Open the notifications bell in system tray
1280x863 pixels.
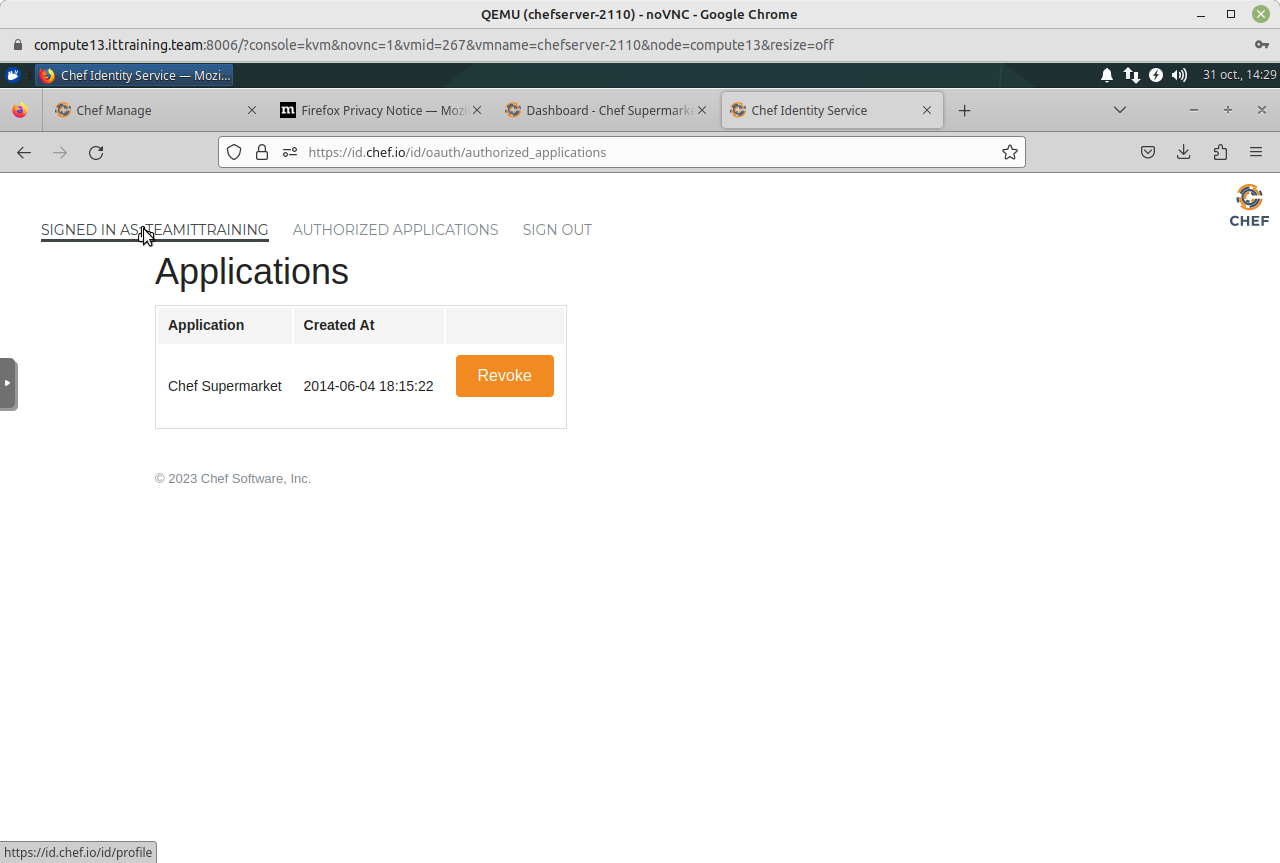[x=1107, y=75]
